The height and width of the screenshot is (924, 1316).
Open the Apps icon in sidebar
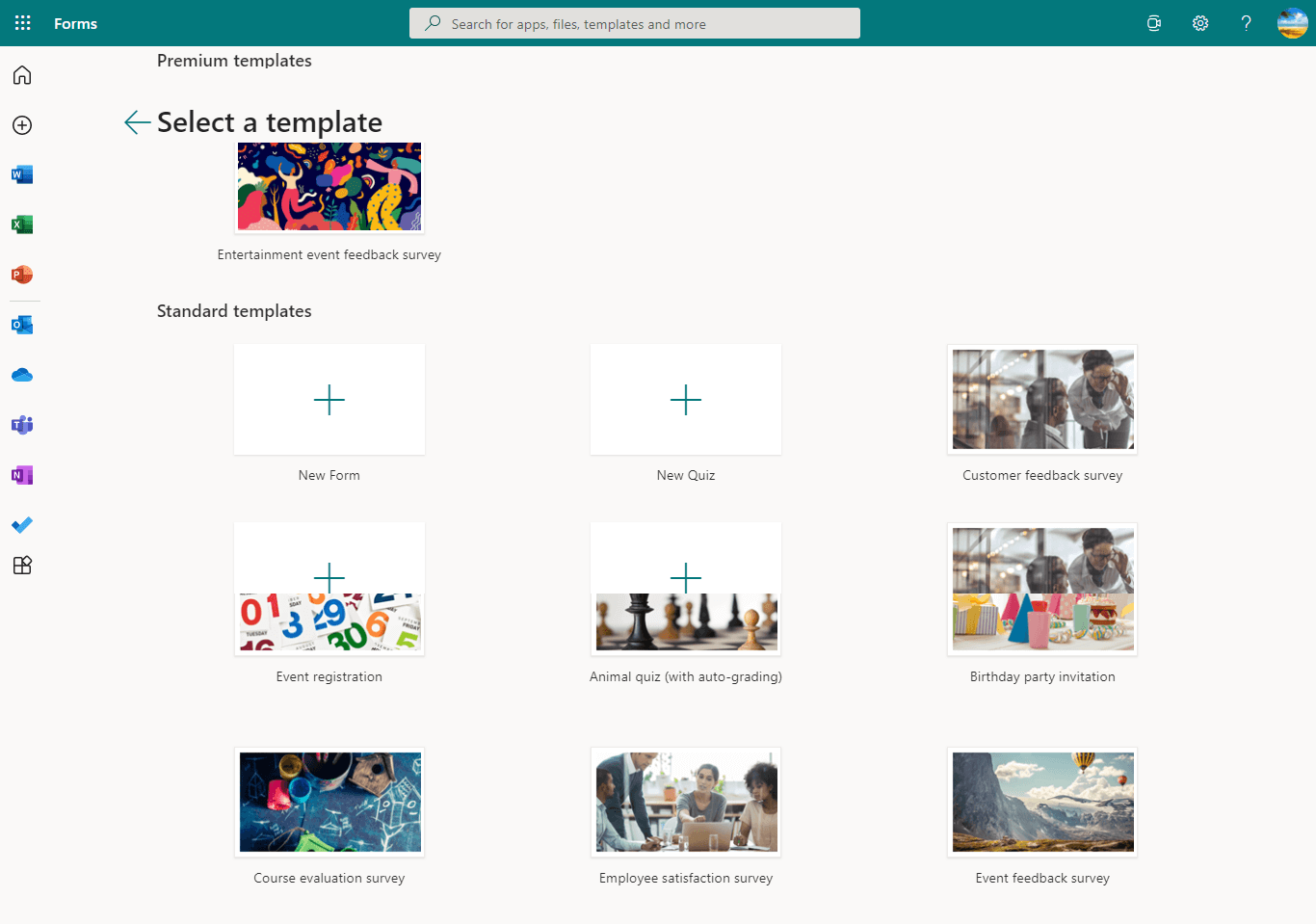(x=22, y=566)
